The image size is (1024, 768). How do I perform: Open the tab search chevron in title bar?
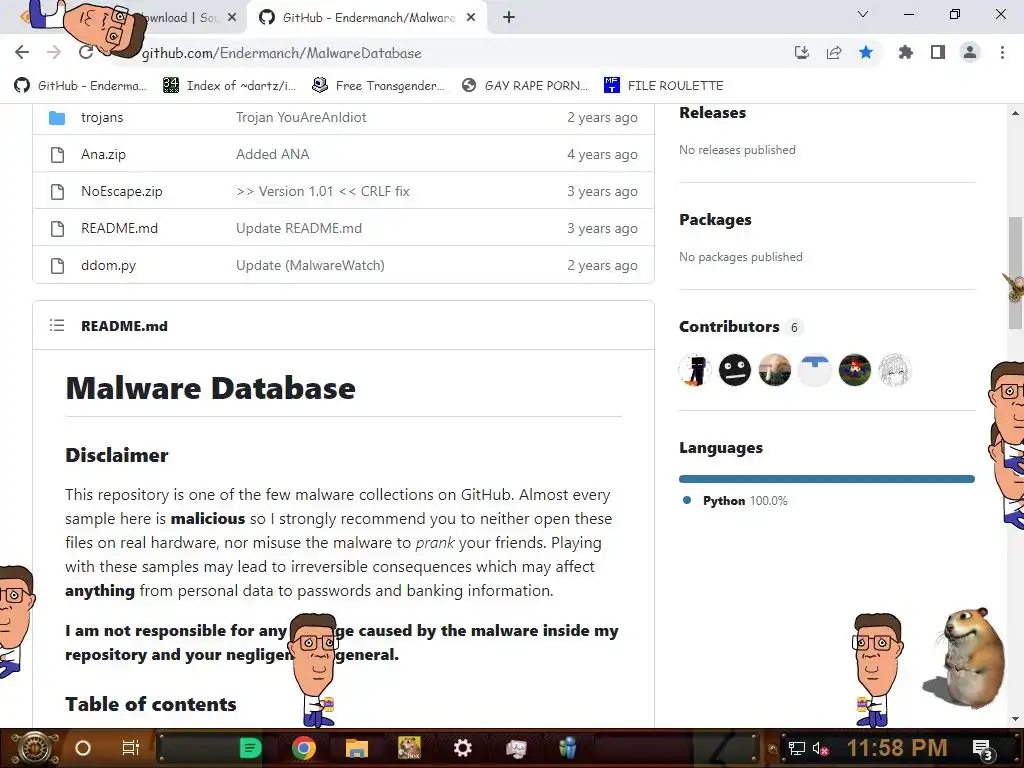(863, 14)
